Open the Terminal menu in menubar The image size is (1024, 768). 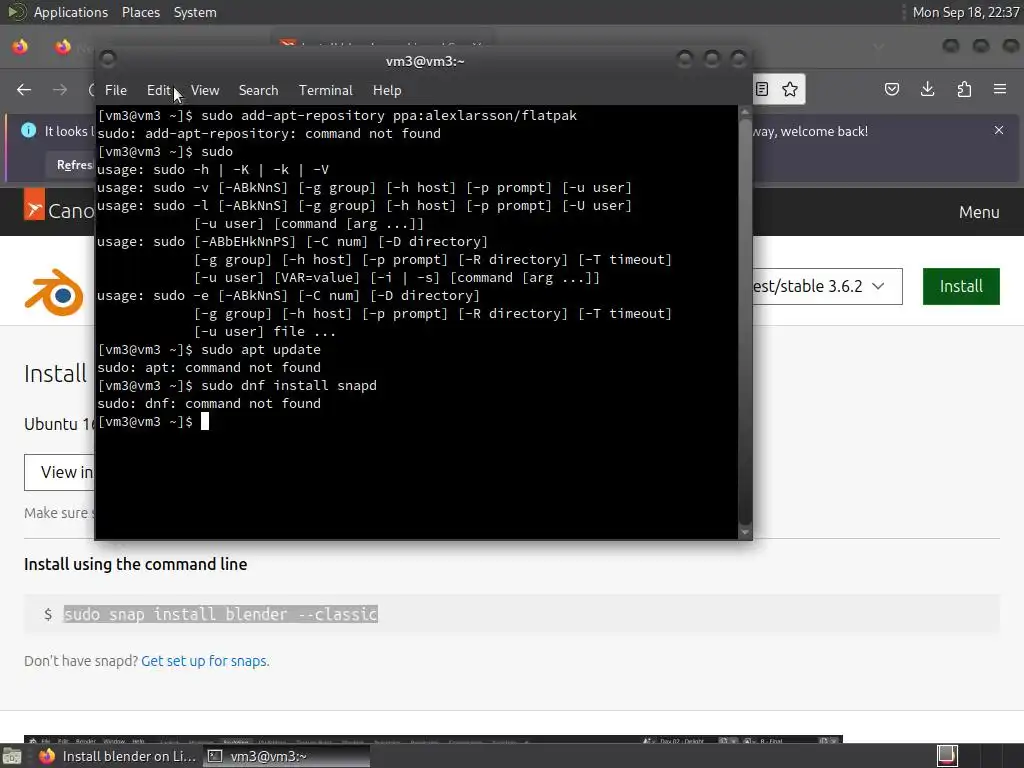pyautogui.click(x=325, y=90)
